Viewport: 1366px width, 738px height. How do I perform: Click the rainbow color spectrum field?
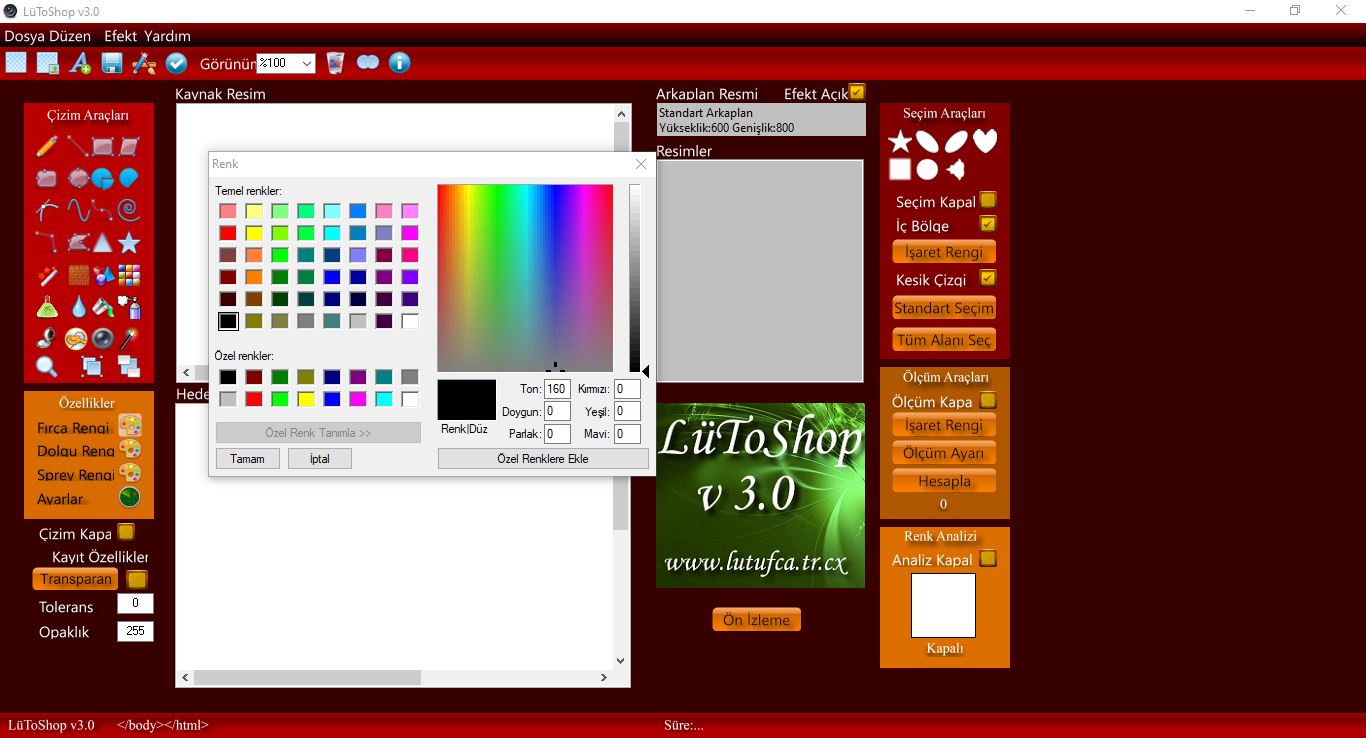click(x=525, y=278)
